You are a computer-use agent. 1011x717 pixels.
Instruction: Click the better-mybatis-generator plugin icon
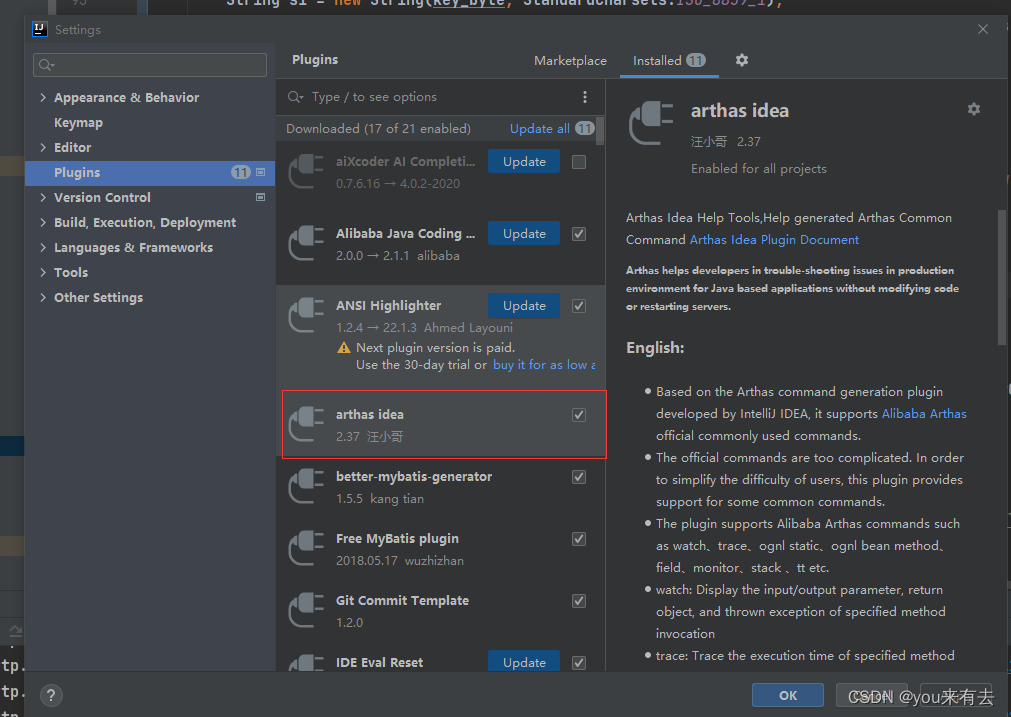click(306, 486)
